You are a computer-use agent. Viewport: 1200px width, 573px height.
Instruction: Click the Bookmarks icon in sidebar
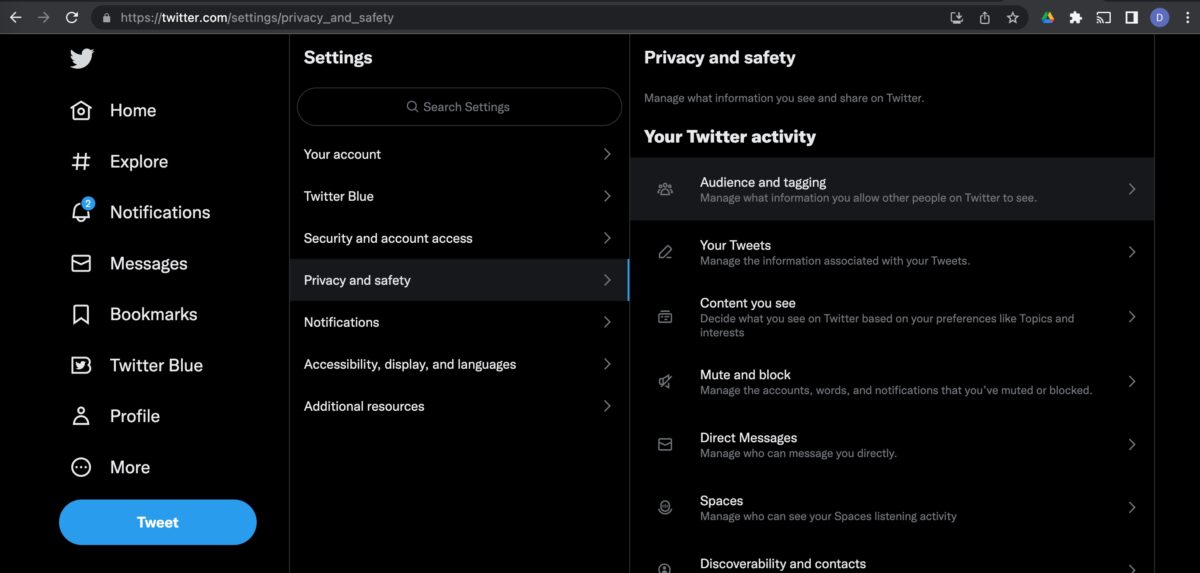[x=81, y=314]
